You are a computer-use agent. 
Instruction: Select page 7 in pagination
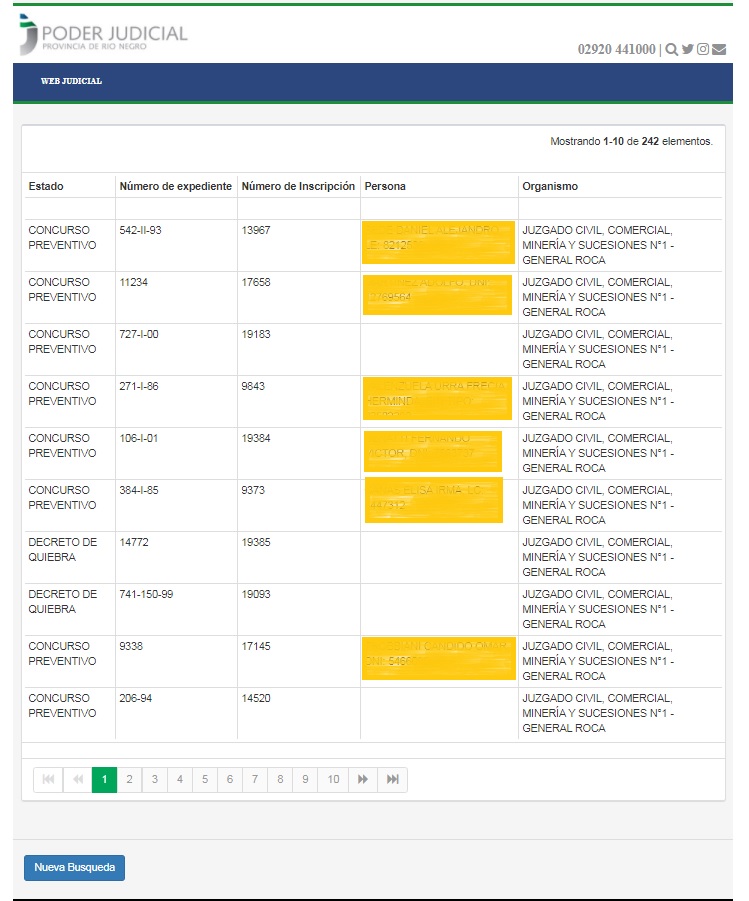point(255,779)
